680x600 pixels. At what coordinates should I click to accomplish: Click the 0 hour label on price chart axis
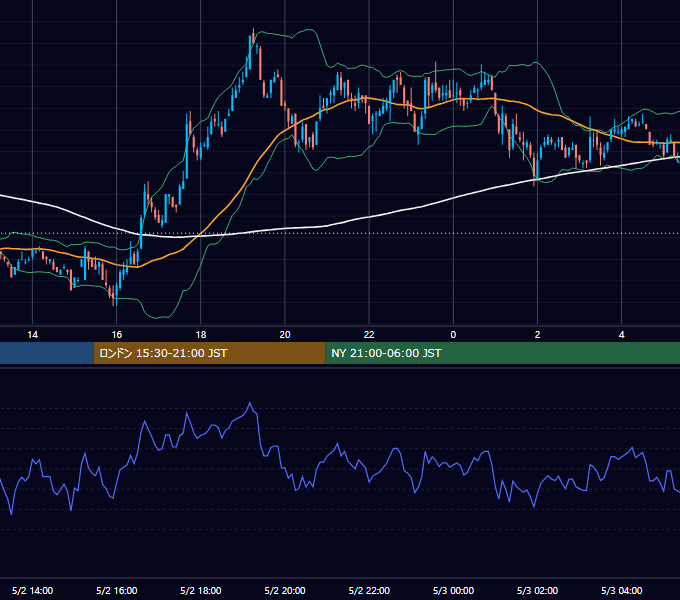tap(453, 335)
